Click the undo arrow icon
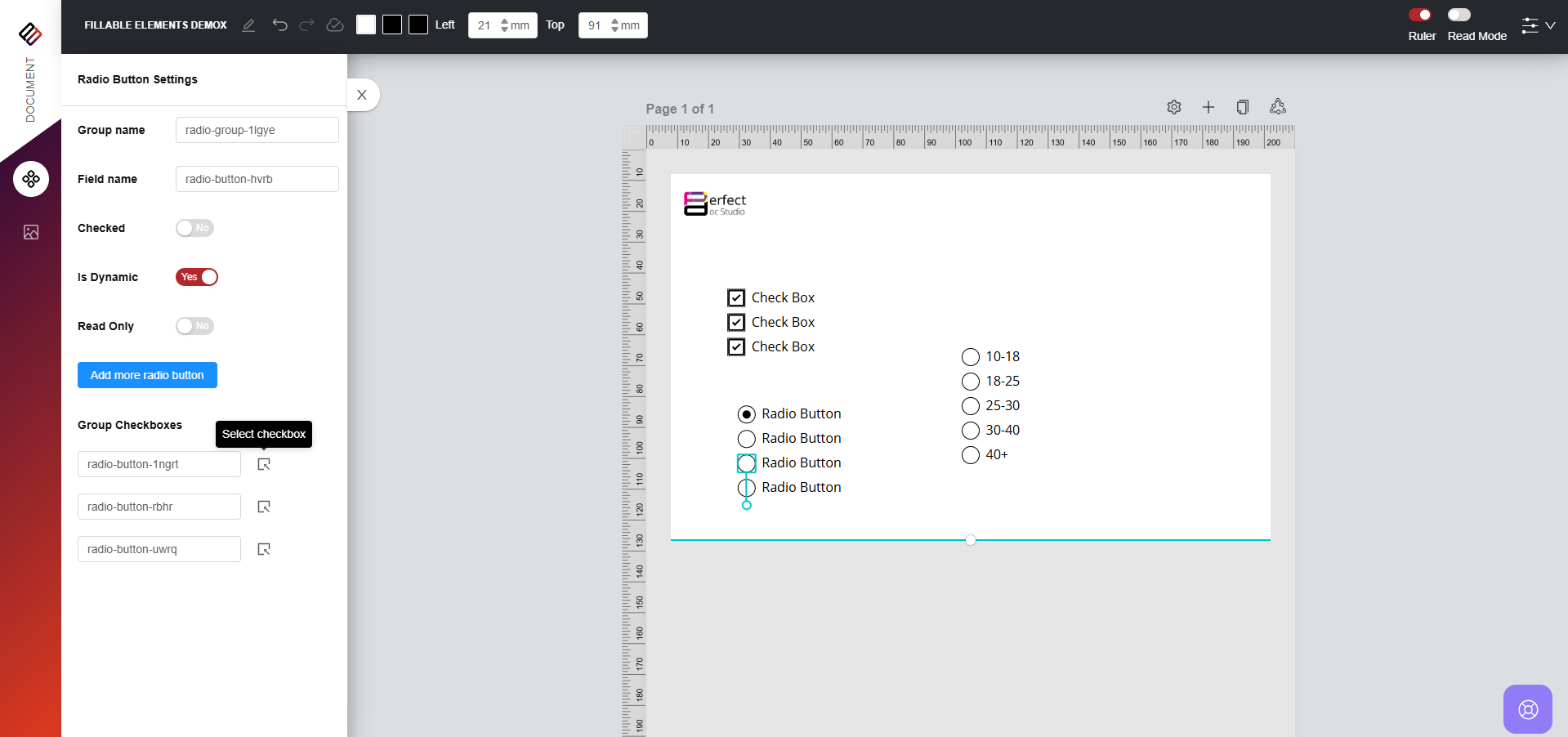The width and height of the screenshot is (1568, 737). click(279, 25)
